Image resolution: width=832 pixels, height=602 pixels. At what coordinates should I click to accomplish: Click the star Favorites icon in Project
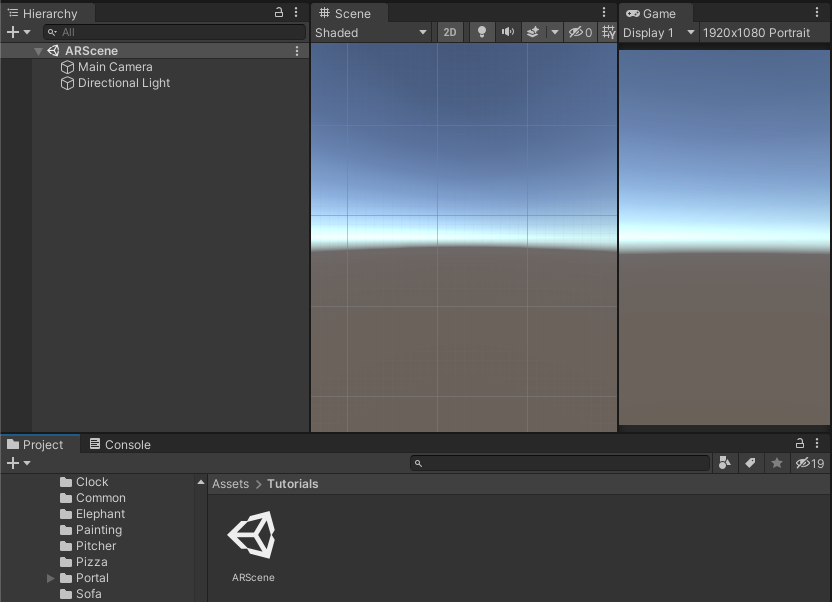pos(776,463)
